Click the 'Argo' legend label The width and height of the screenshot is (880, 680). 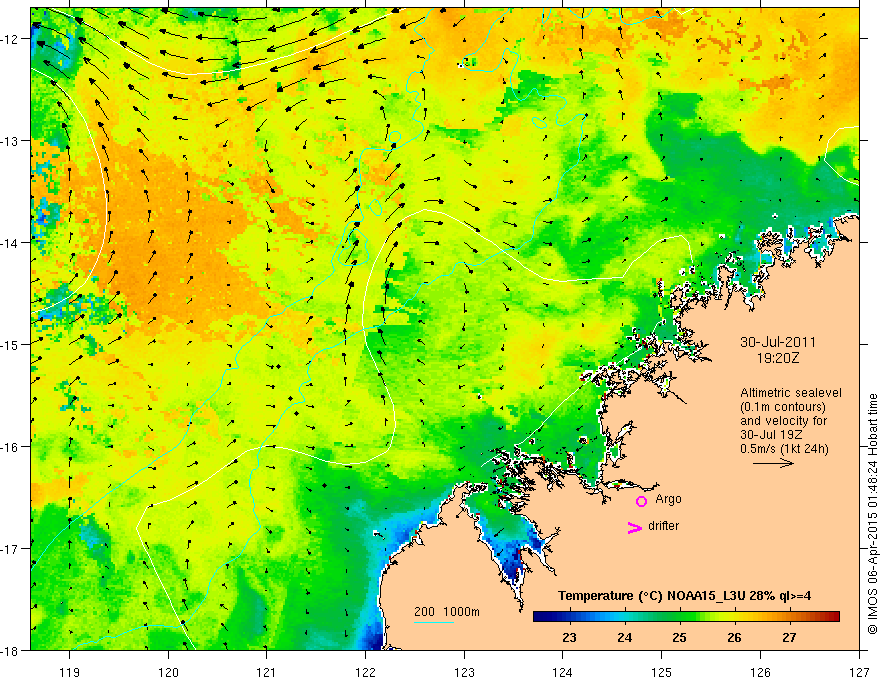coord(668,499)
